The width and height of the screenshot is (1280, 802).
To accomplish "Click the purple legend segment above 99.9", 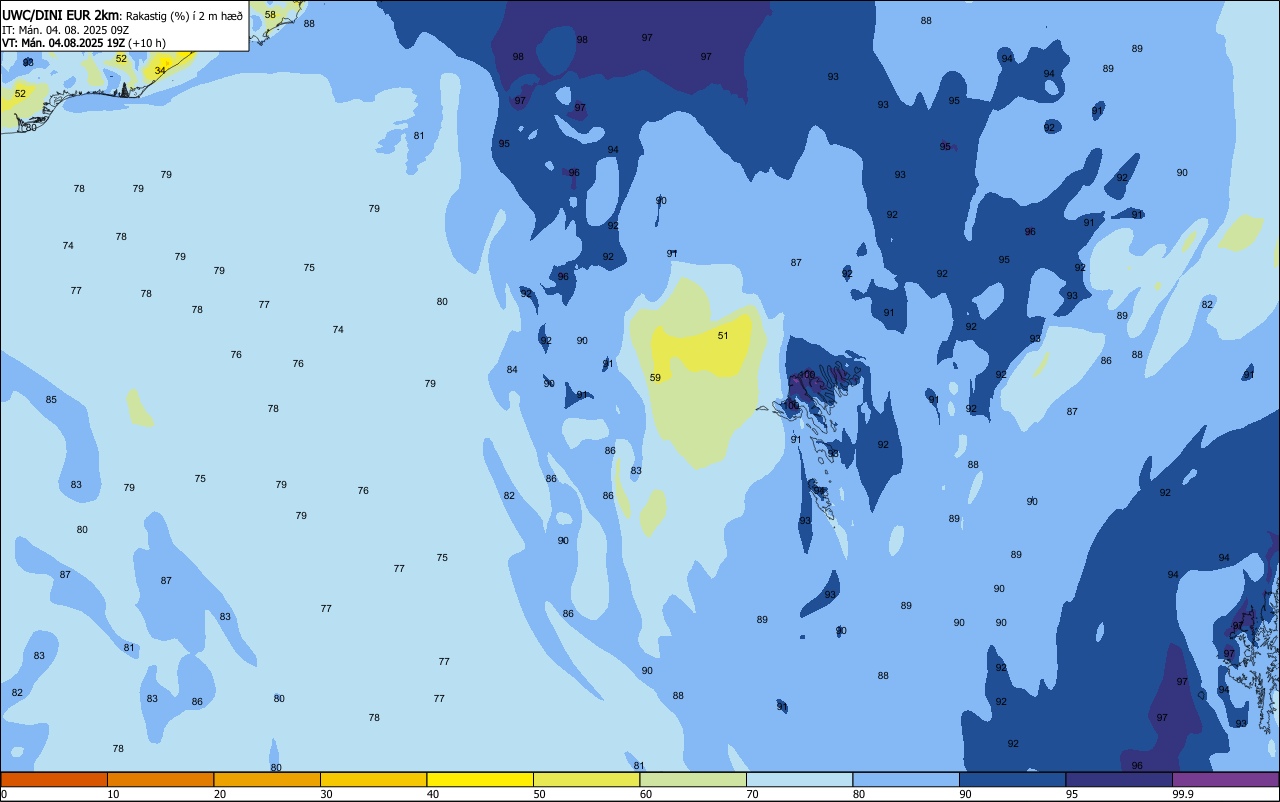I will tap(1226, 779).
